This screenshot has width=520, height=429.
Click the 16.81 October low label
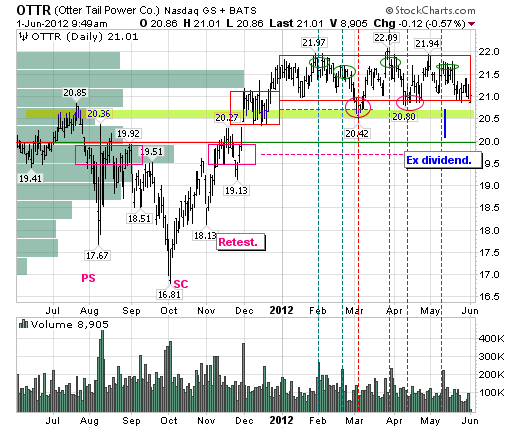click(x=169, y=295)
